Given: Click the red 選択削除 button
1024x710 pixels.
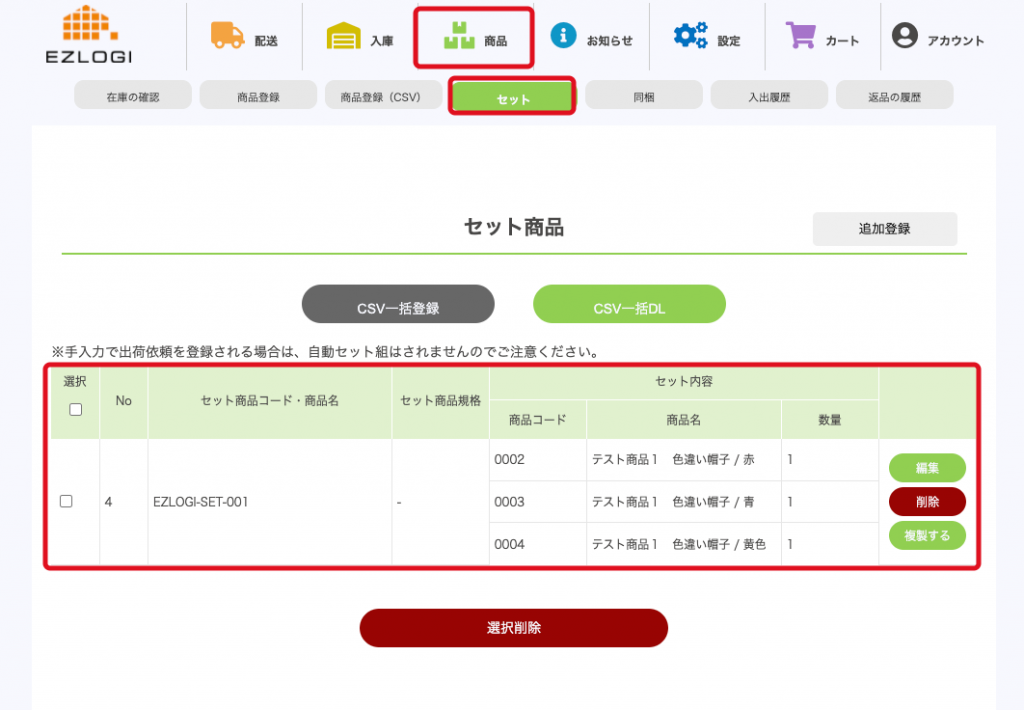Looking at the screenshot, I should click(x=513, y=628).
